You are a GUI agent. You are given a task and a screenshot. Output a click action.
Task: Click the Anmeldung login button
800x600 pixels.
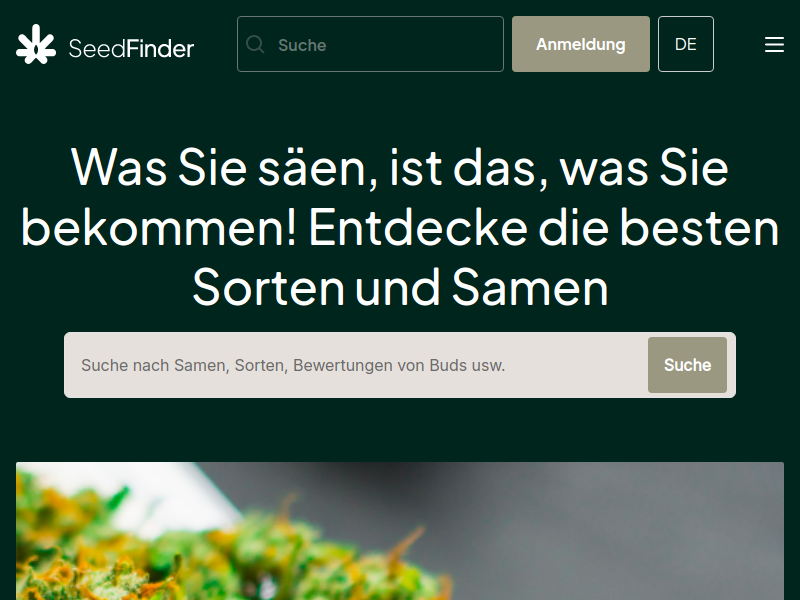pos(581,44)
